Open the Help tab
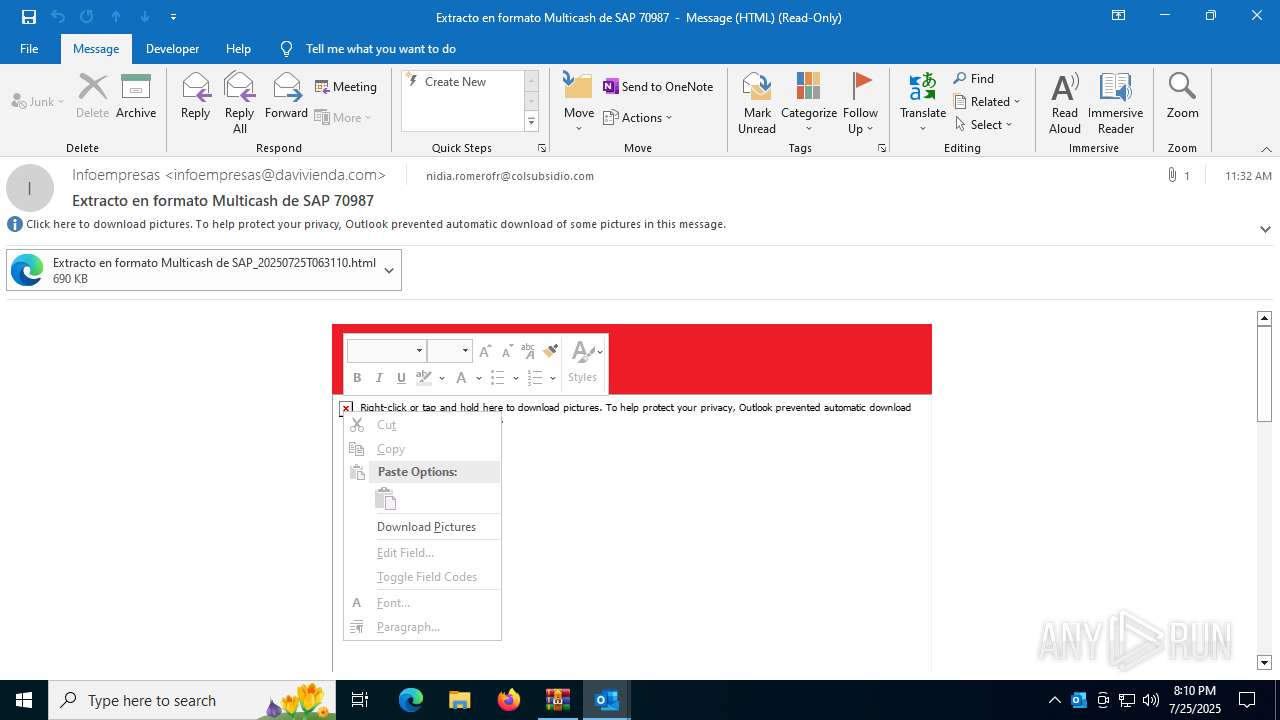Image resolution: width=1280 pixels, height=720 pixels. [238, 49]
